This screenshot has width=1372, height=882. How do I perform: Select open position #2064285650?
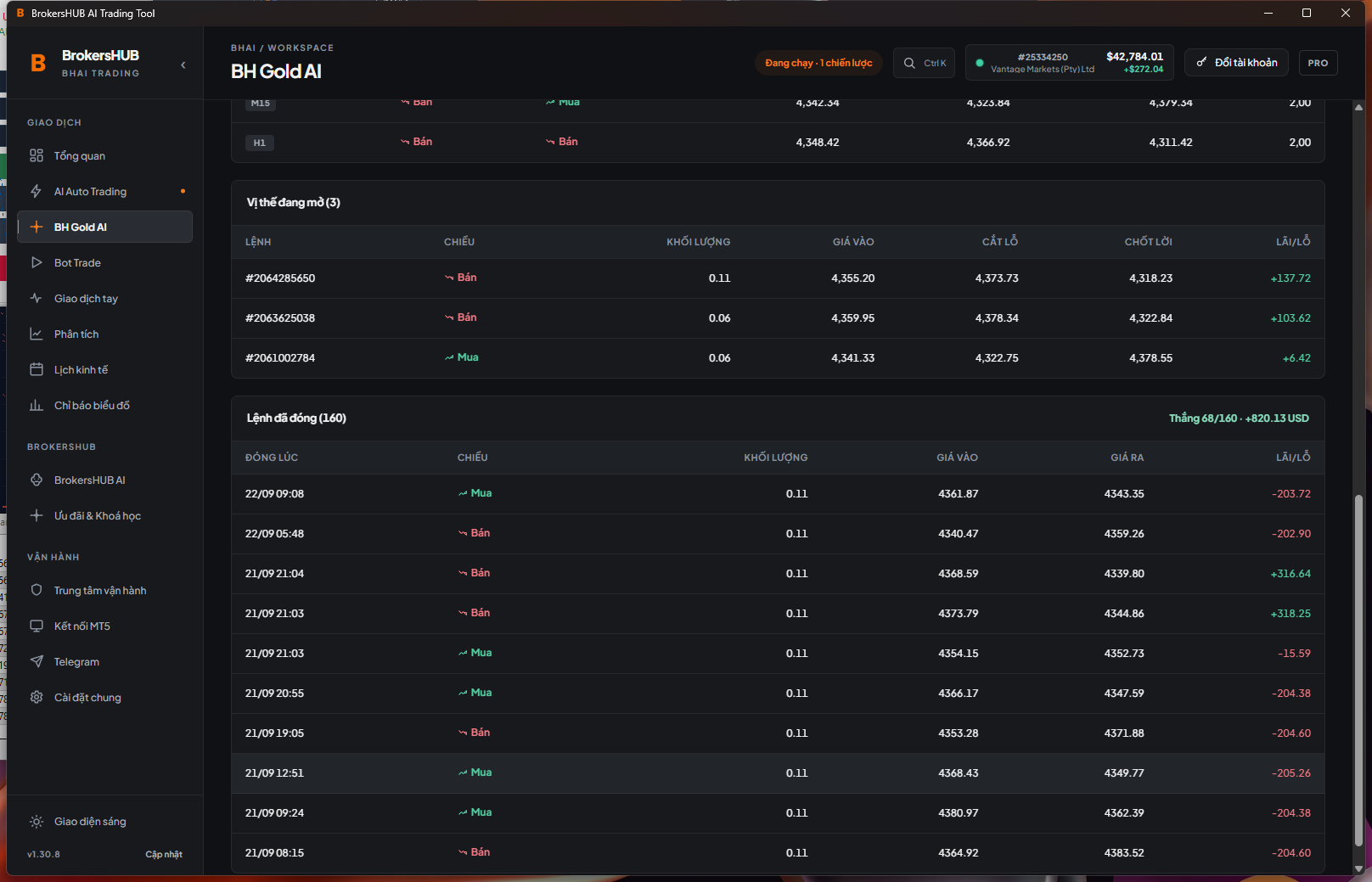click(778, 278)
